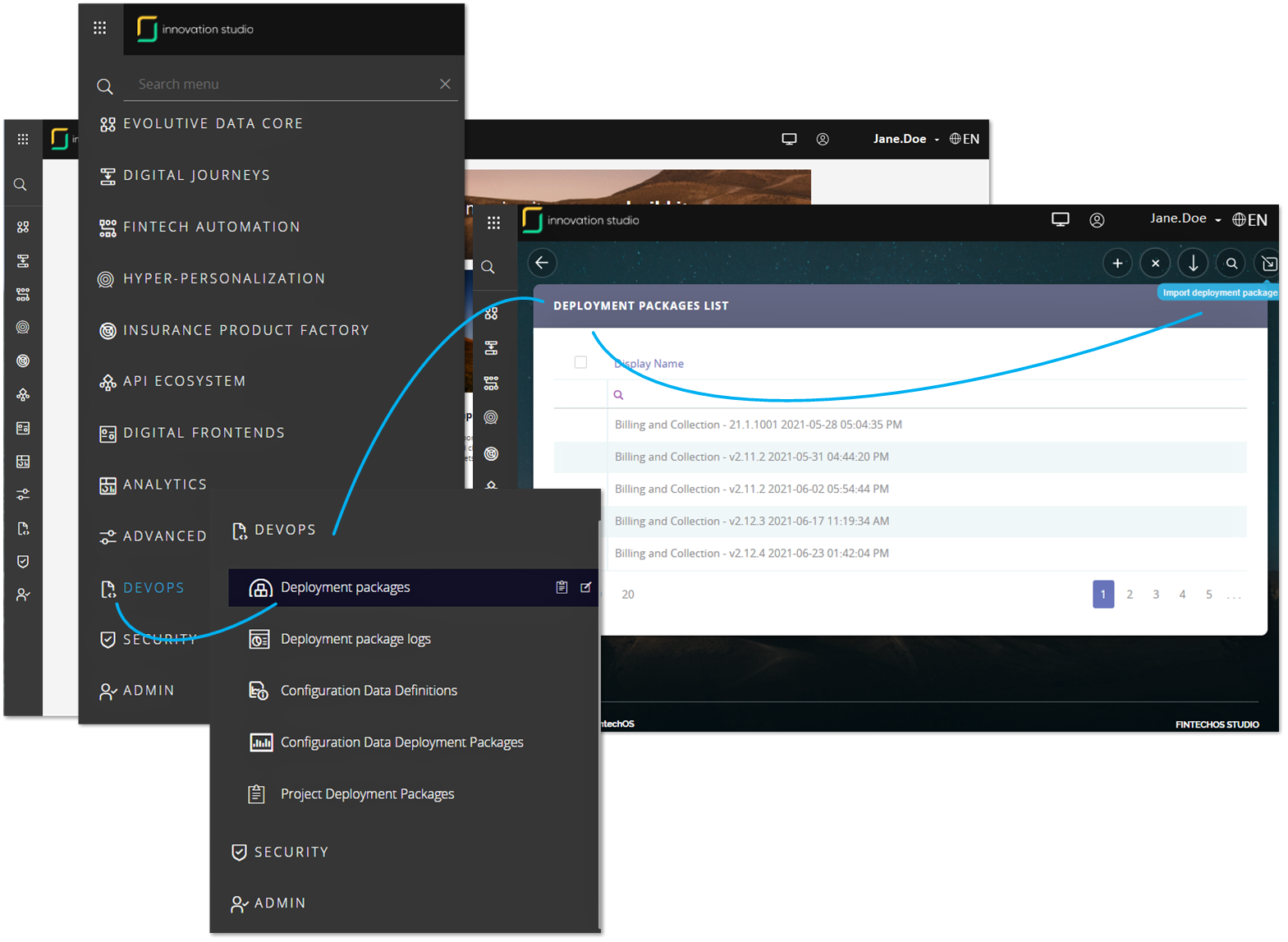The image size is (1288, 942).
Task: Clear the menu search with X icon
Action: tap(445, 84)
